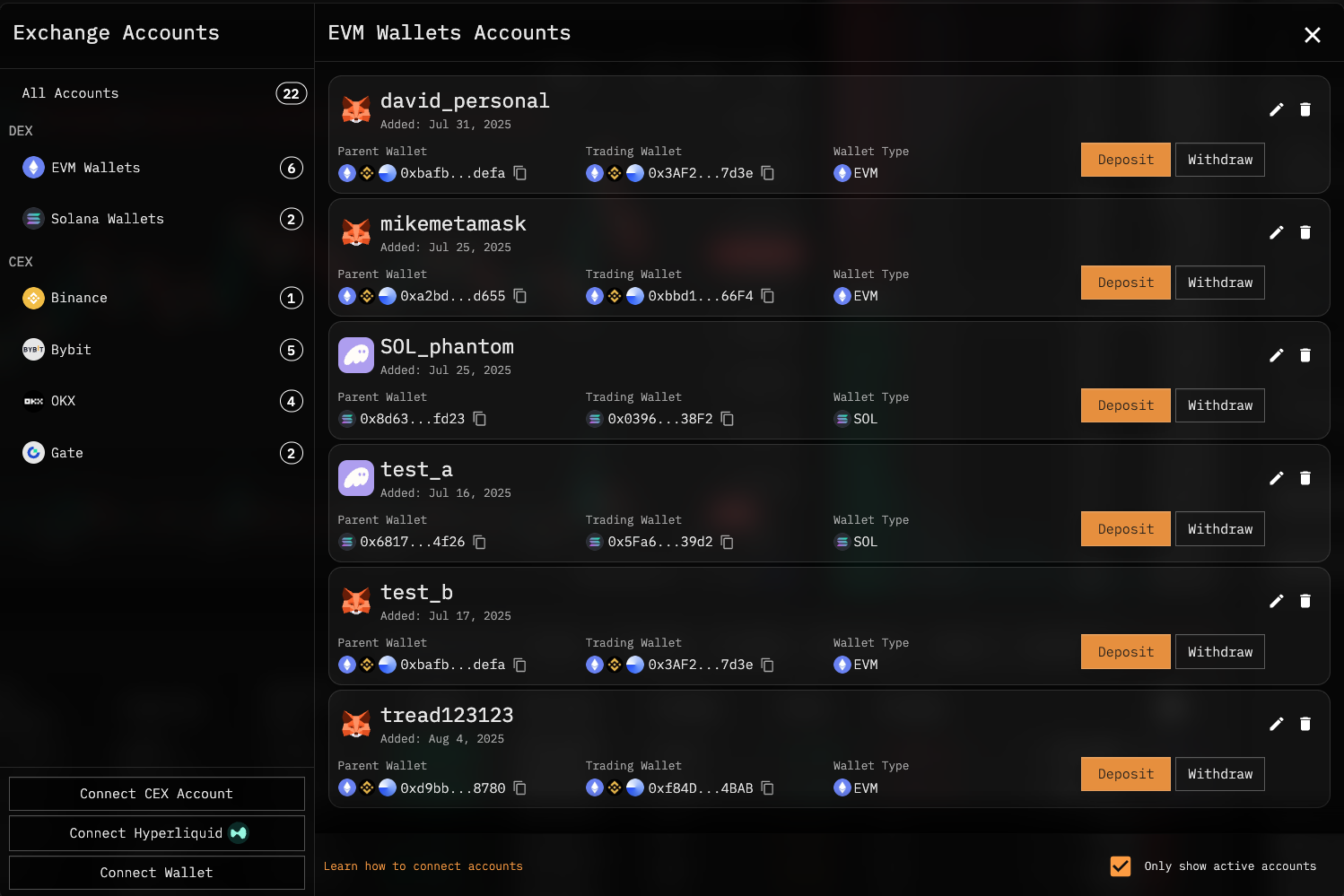Click pencil edit icon for test_a
Image resolution: width=1344 pixels, height=896 pixels.
click(1276, 478)
